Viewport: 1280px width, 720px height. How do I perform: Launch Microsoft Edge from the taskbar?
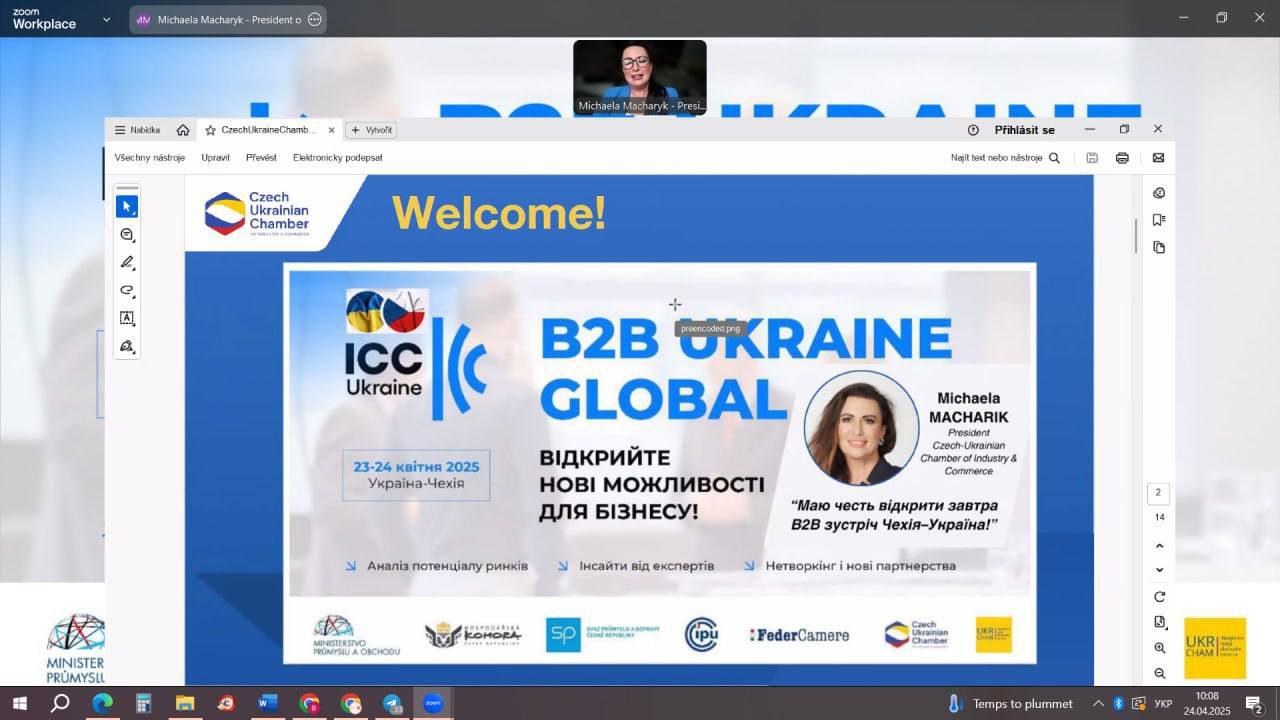102,703
